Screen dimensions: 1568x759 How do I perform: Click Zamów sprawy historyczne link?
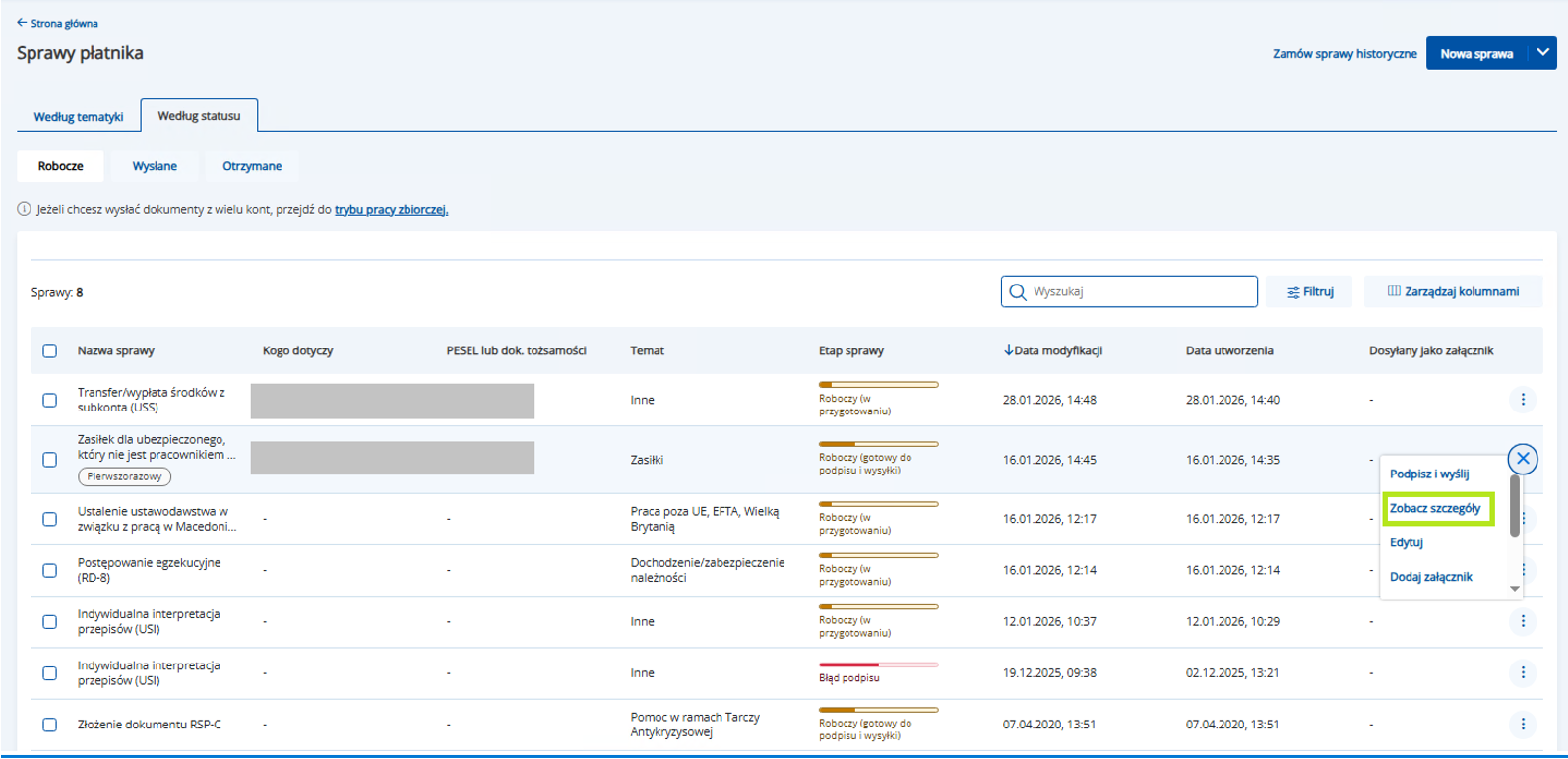coord(1344,54)
